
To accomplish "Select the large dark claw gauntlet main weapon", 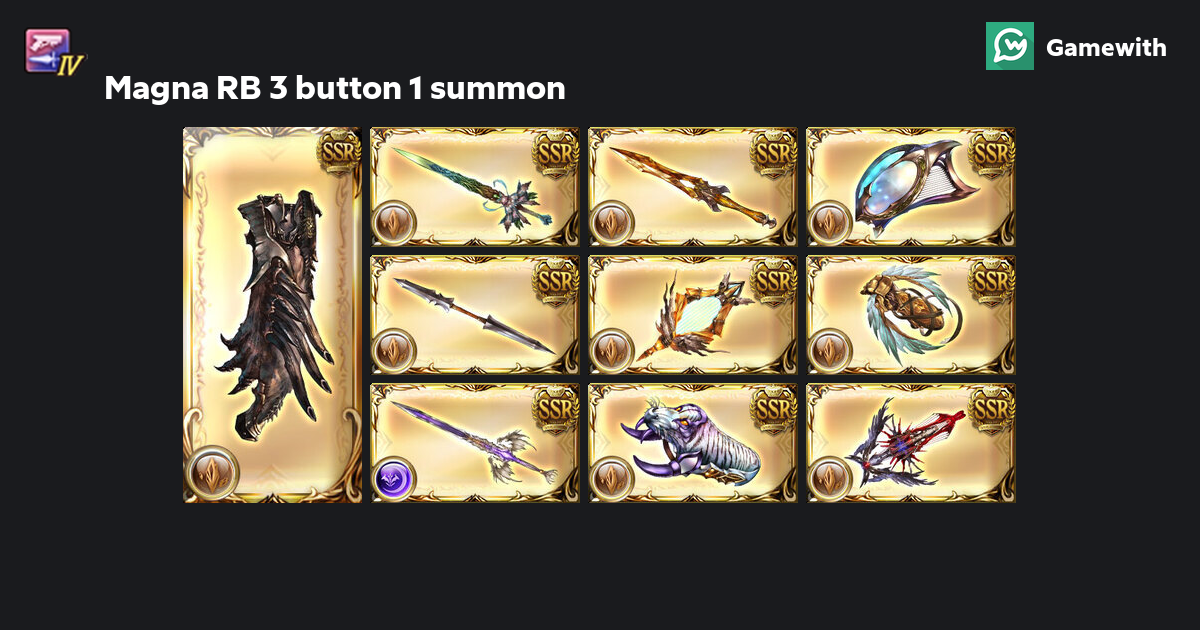I will pos(272,314).
